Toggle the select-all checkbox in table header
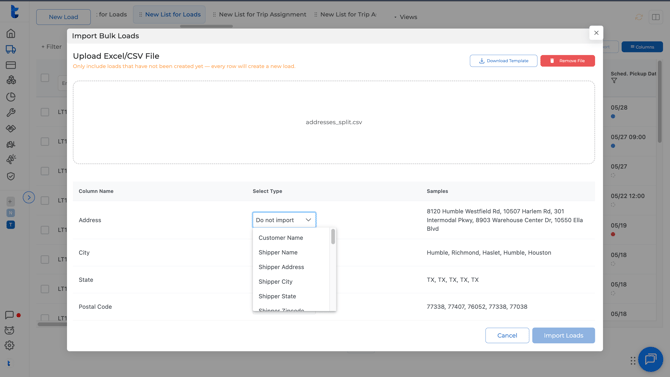This screenshot has width=670, height=377. point(45,78)
